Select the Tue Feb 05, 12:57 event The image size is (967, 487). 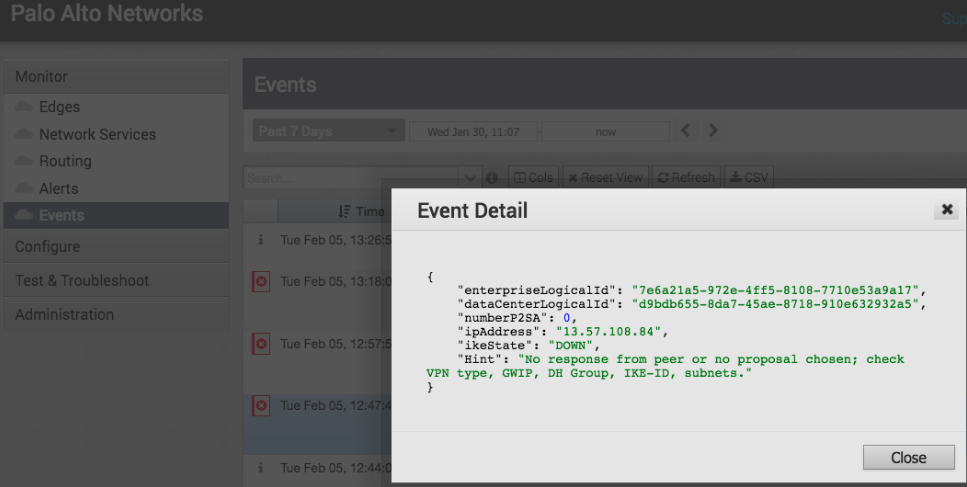pos(335,343)
